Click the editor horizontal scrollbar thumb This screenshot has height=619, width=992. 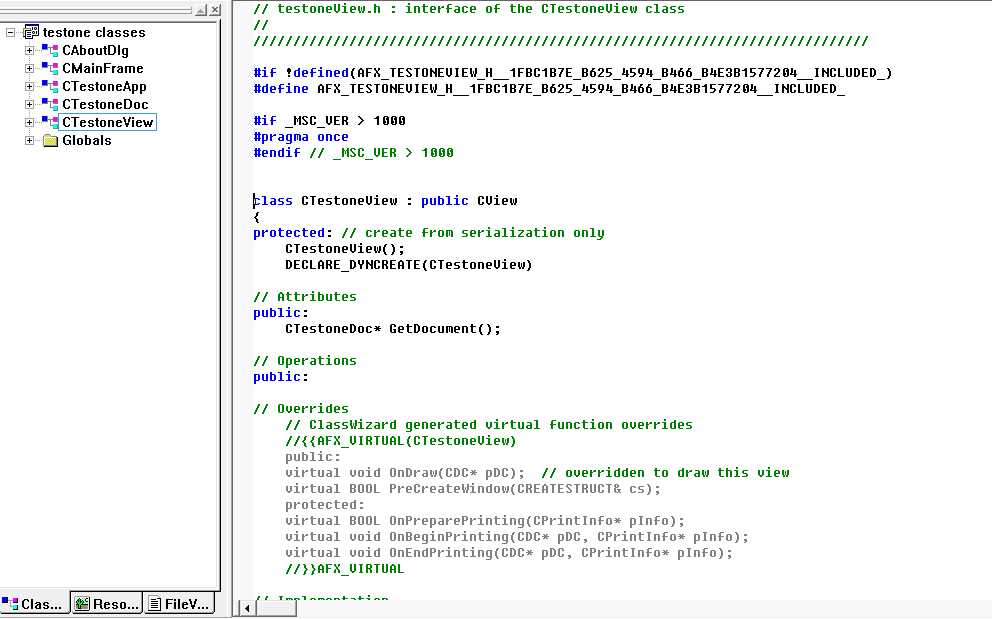(x=276, y=608)
